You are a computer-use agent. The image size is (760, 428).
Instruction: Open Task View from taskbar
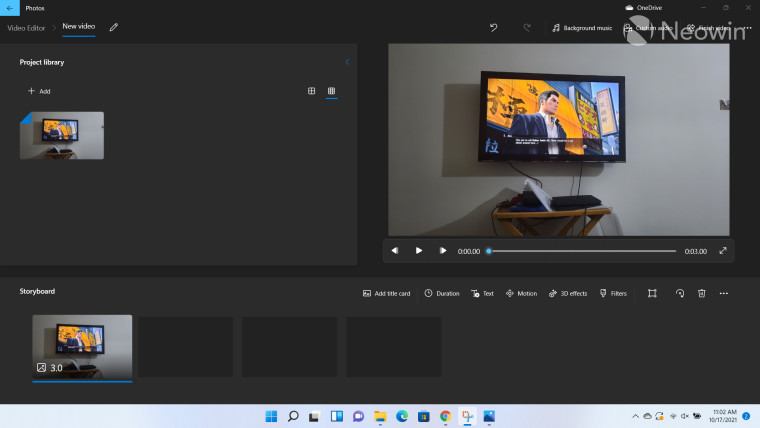pos(315,416)
